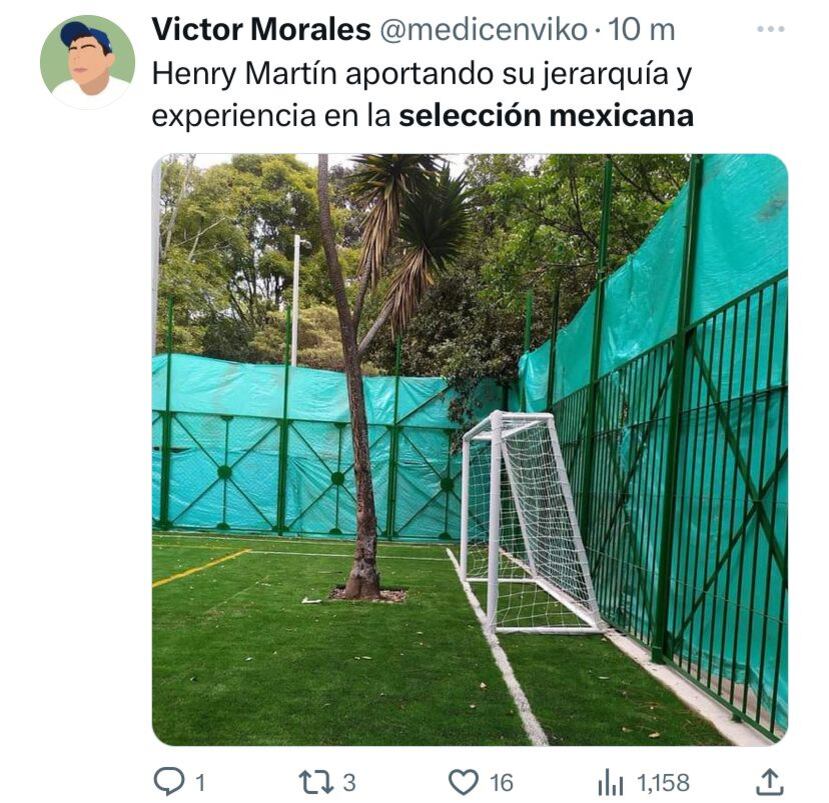Viewport: 829px width, 803px height.
Task: Open Victor Morales profile avatar
Action: click(88, 62)
